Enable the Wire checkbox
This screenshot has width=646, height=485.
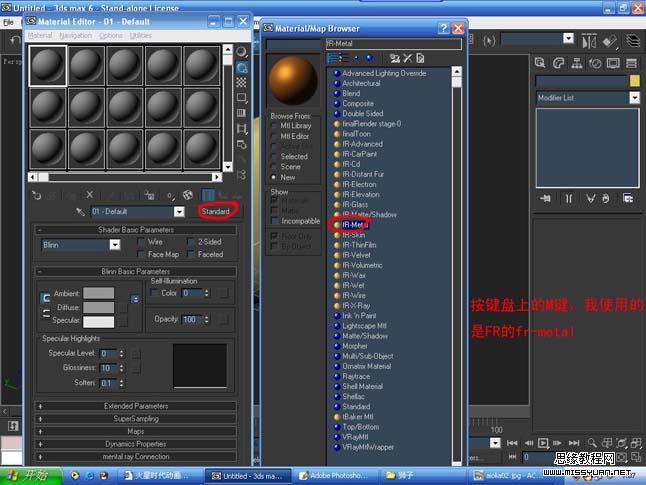point(141,242)
